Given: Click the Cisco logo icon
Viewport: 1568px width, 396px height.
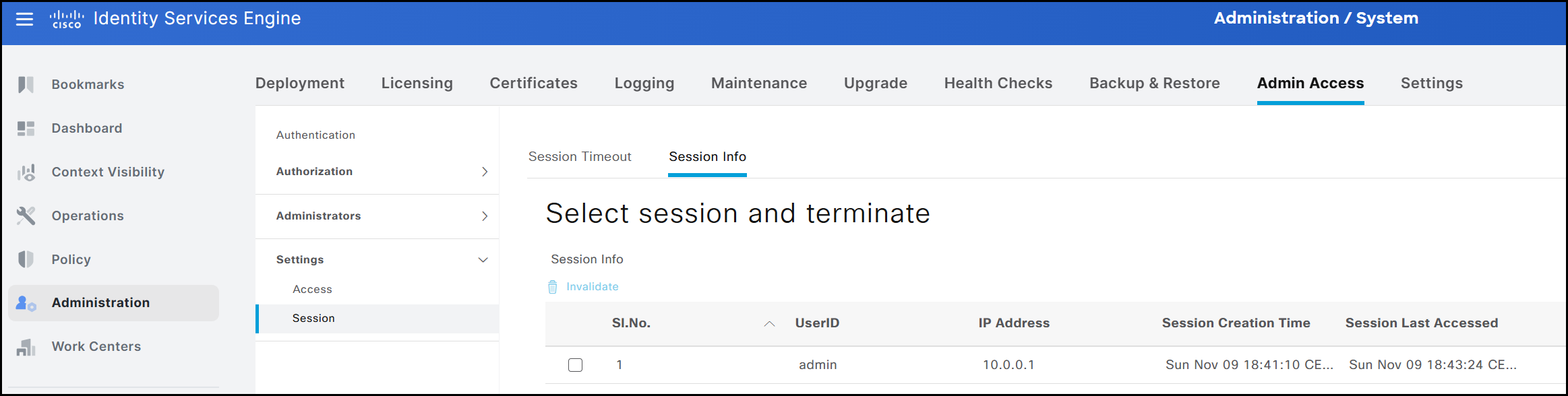Looking at the screenshot, I should pyautogui.click(x=67, y=19).
